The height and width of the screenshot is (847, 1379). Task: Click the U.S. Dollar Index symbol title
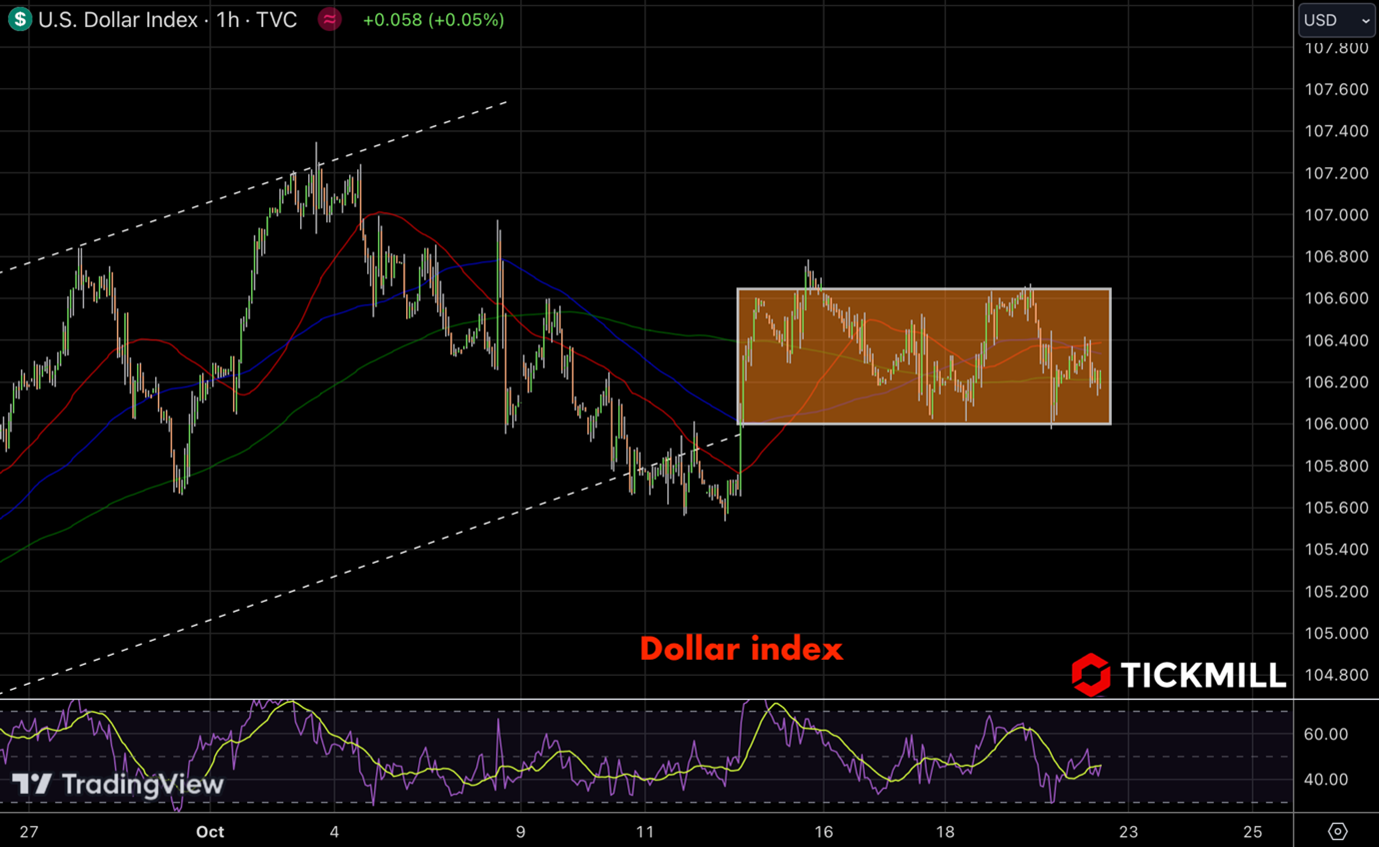pos(118,20)
